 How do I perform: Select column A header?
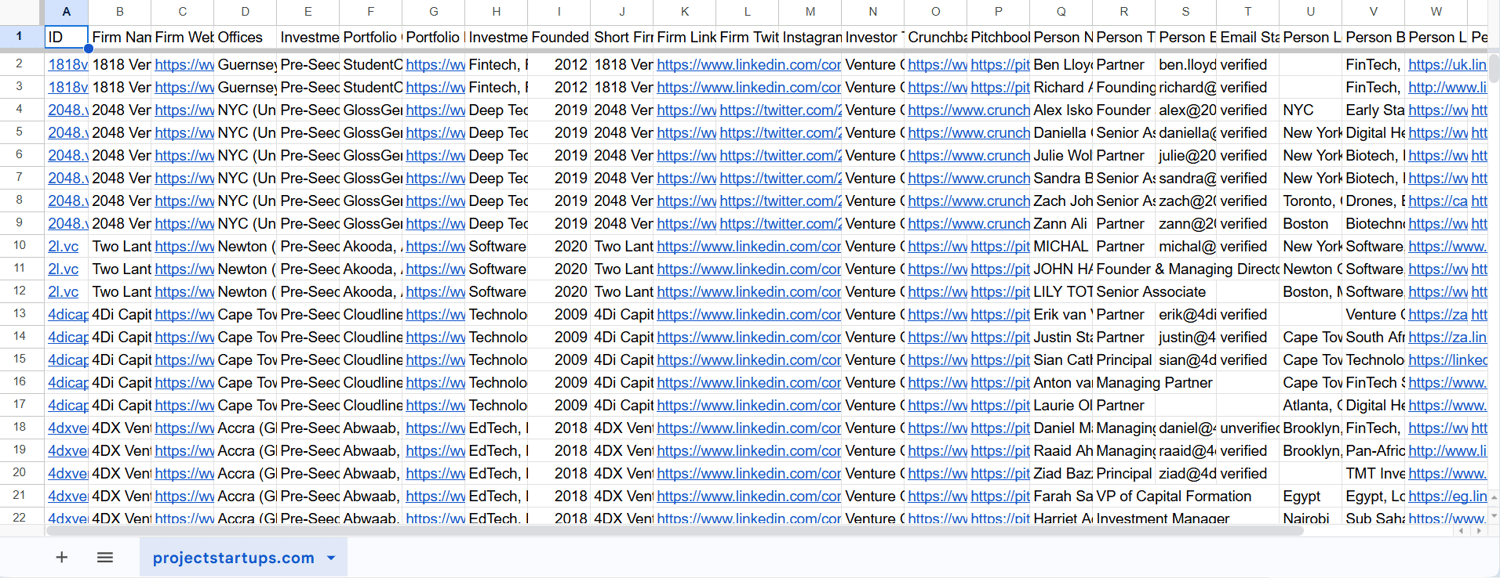click(x=66, y=11)
